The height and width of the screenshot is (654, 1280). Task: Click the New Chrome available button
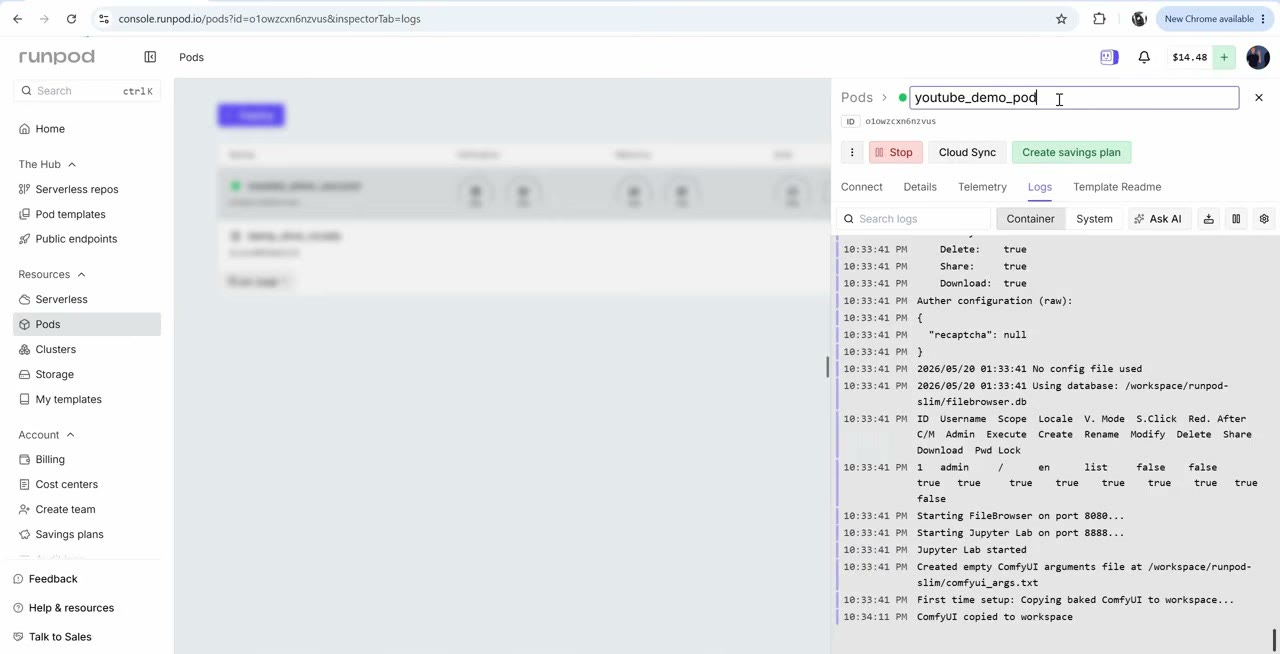[x=1208, y=19]
